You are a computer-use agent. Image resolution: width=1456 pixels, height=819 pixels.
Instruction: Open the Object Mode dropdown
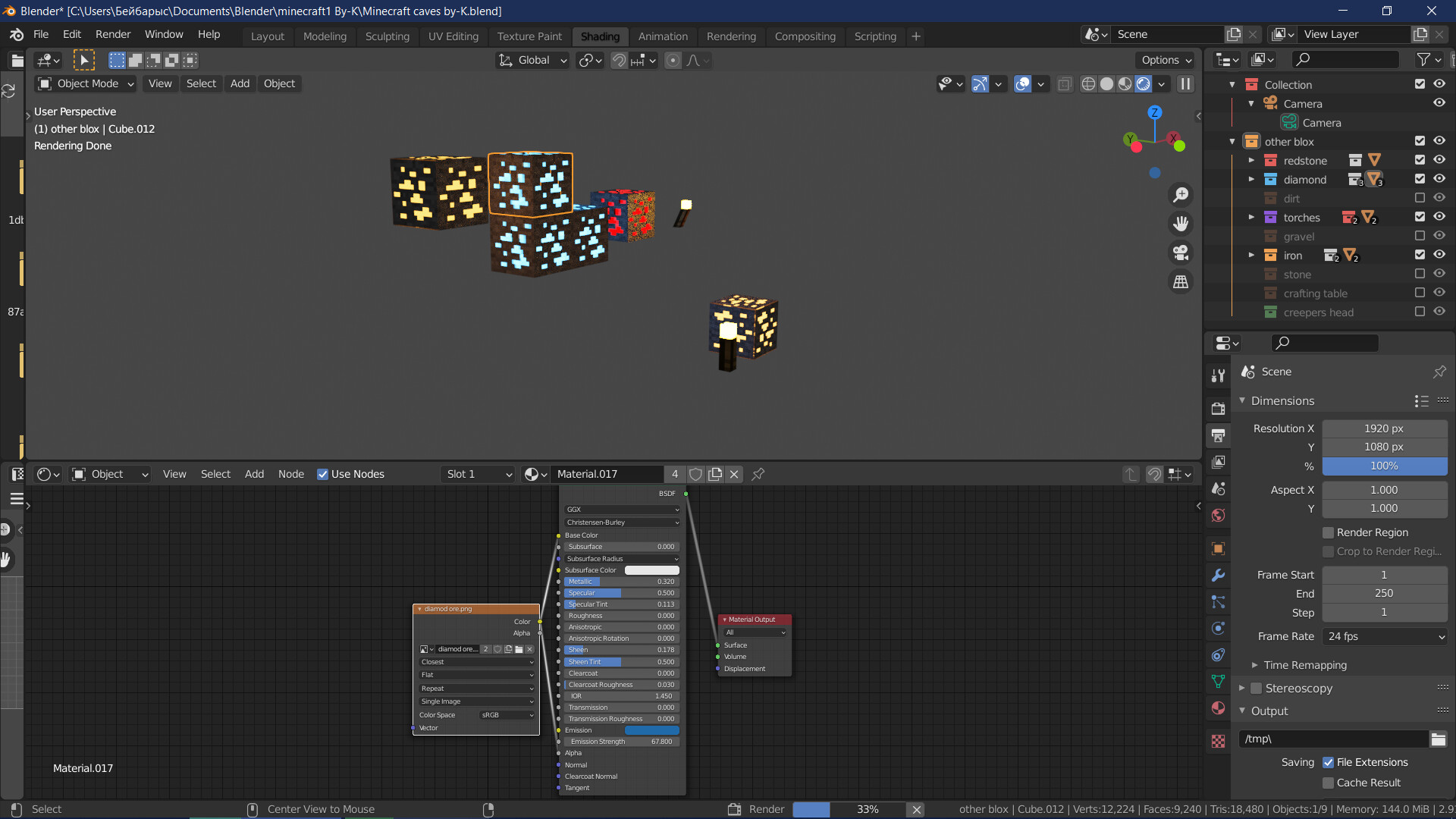pyautogui.click(x=86, y=83)
